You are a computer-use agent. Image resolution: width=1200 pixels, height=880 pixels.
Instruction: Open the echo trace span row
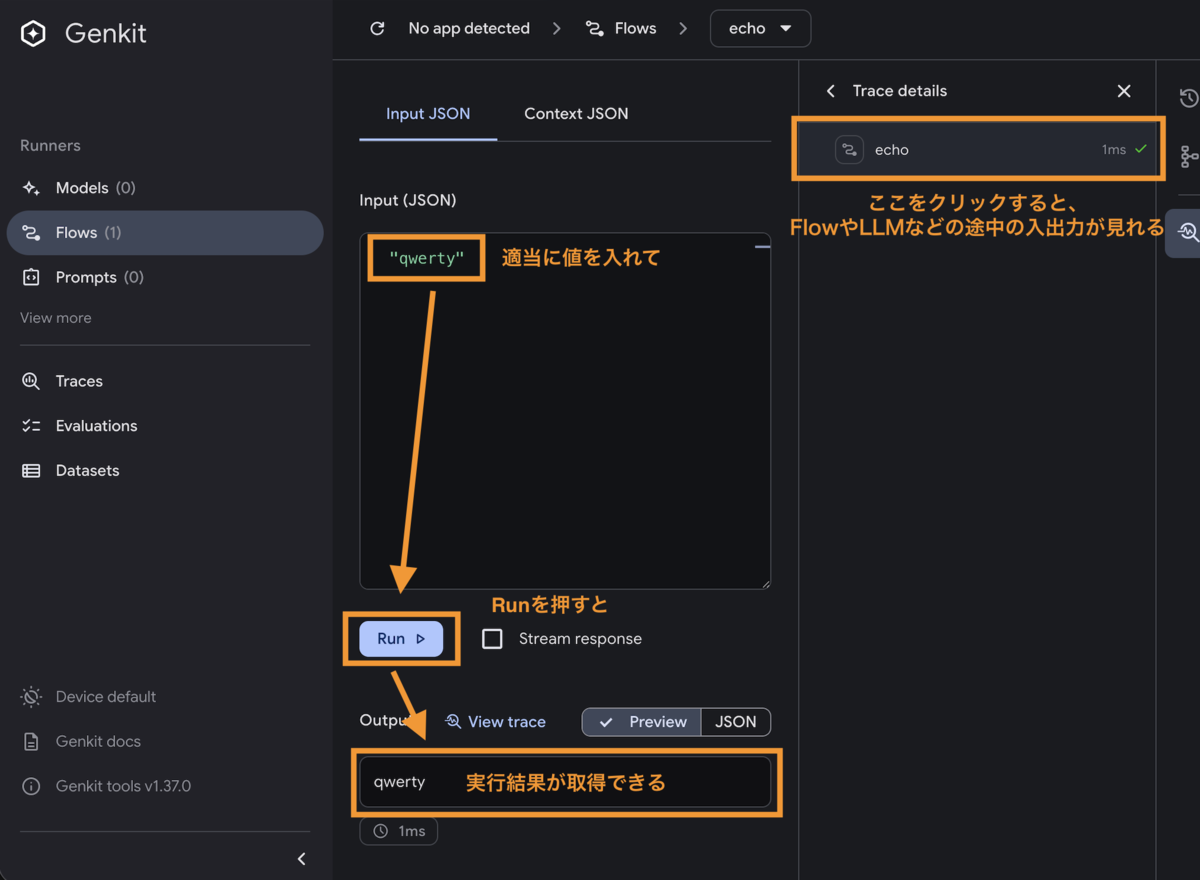click(x=977, y=150)
